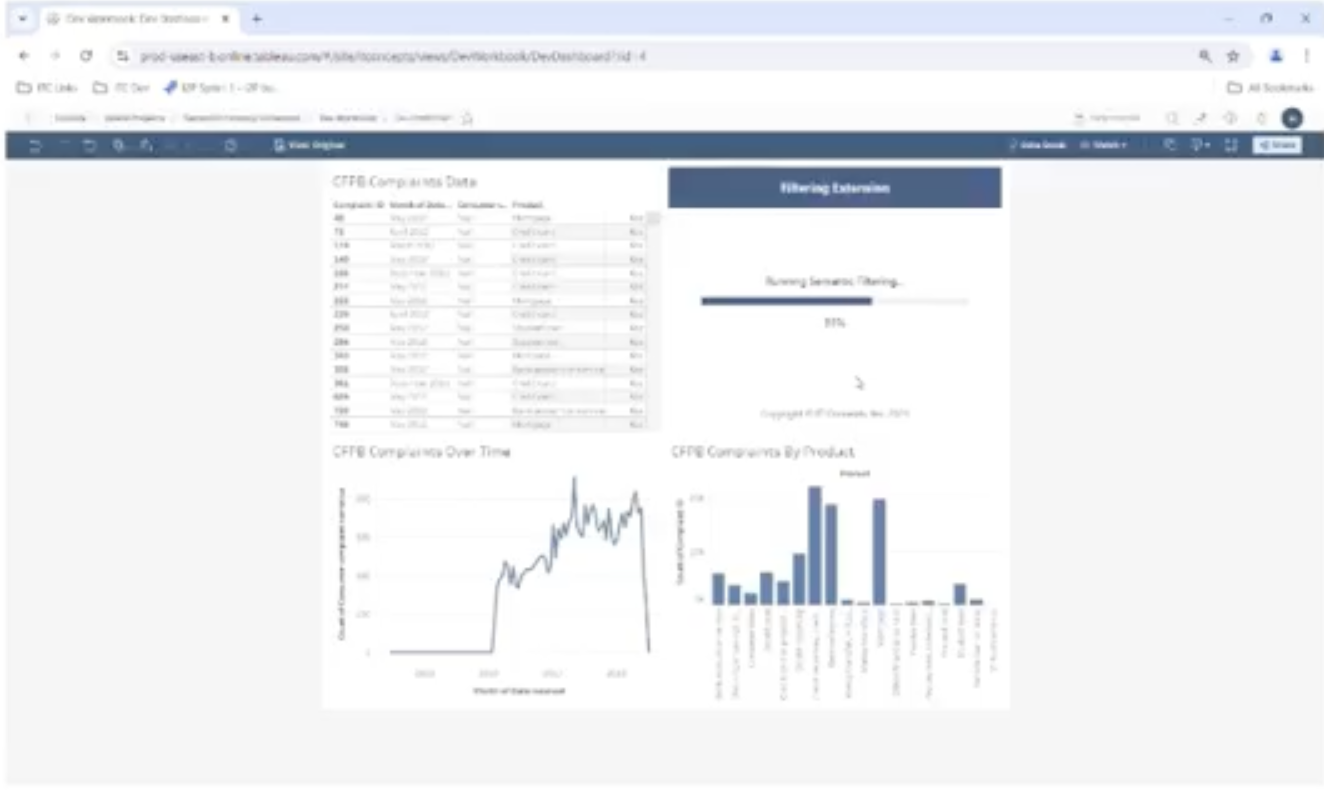Viewport: 1324px width, 792px height.
Task: Toggle full screen mode icon
Action: [1231, 146]
